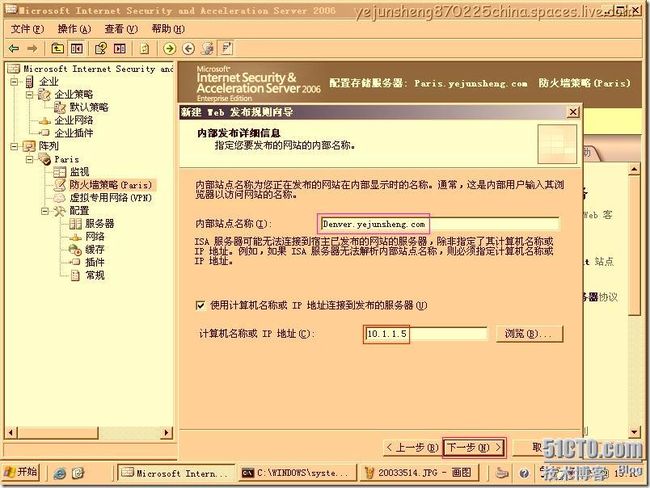
Task: Click the green circled right arrow icon
Action: 169,49
